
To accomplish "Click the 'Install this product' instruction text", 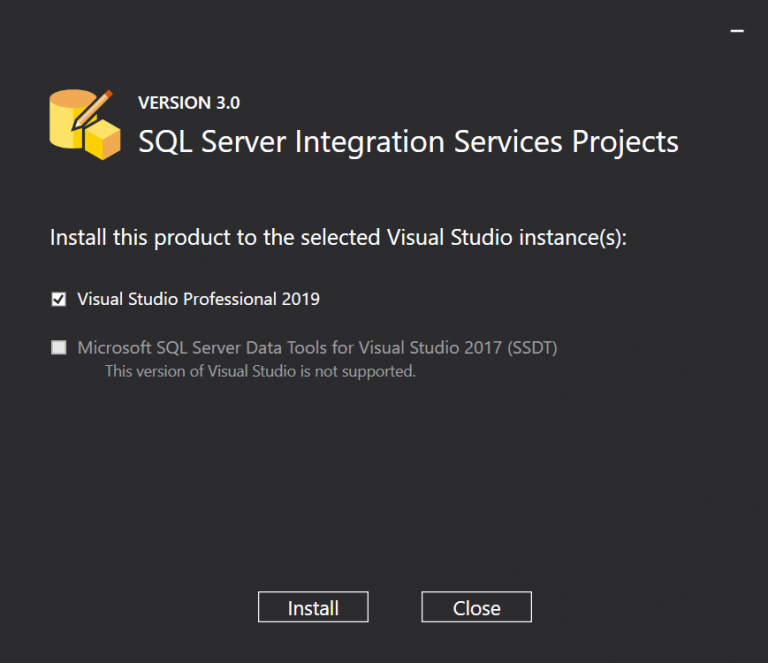I will 338,237.
